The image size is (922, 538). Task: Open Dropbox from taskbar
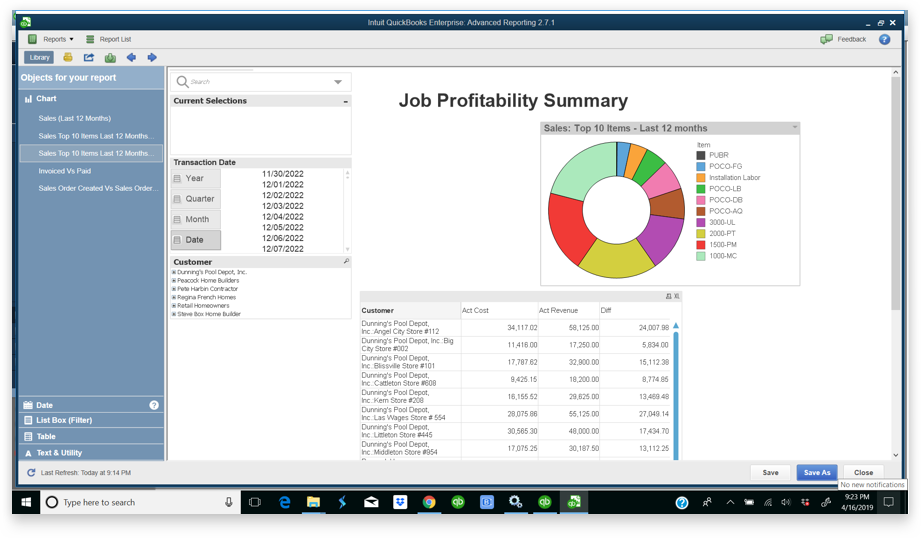400,502
